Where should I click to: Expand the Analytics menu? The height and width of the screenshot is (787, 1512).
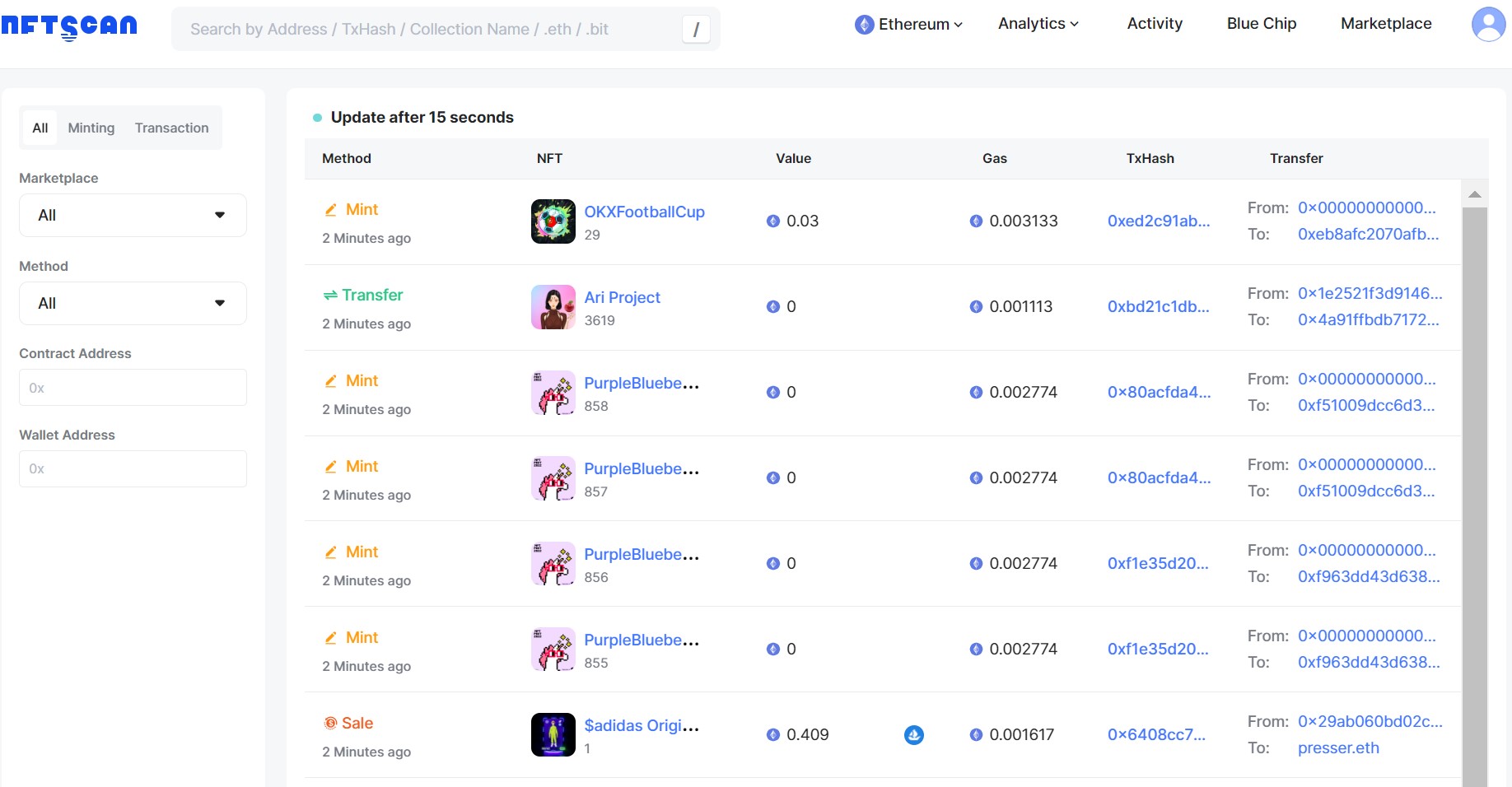[1038, 24]
